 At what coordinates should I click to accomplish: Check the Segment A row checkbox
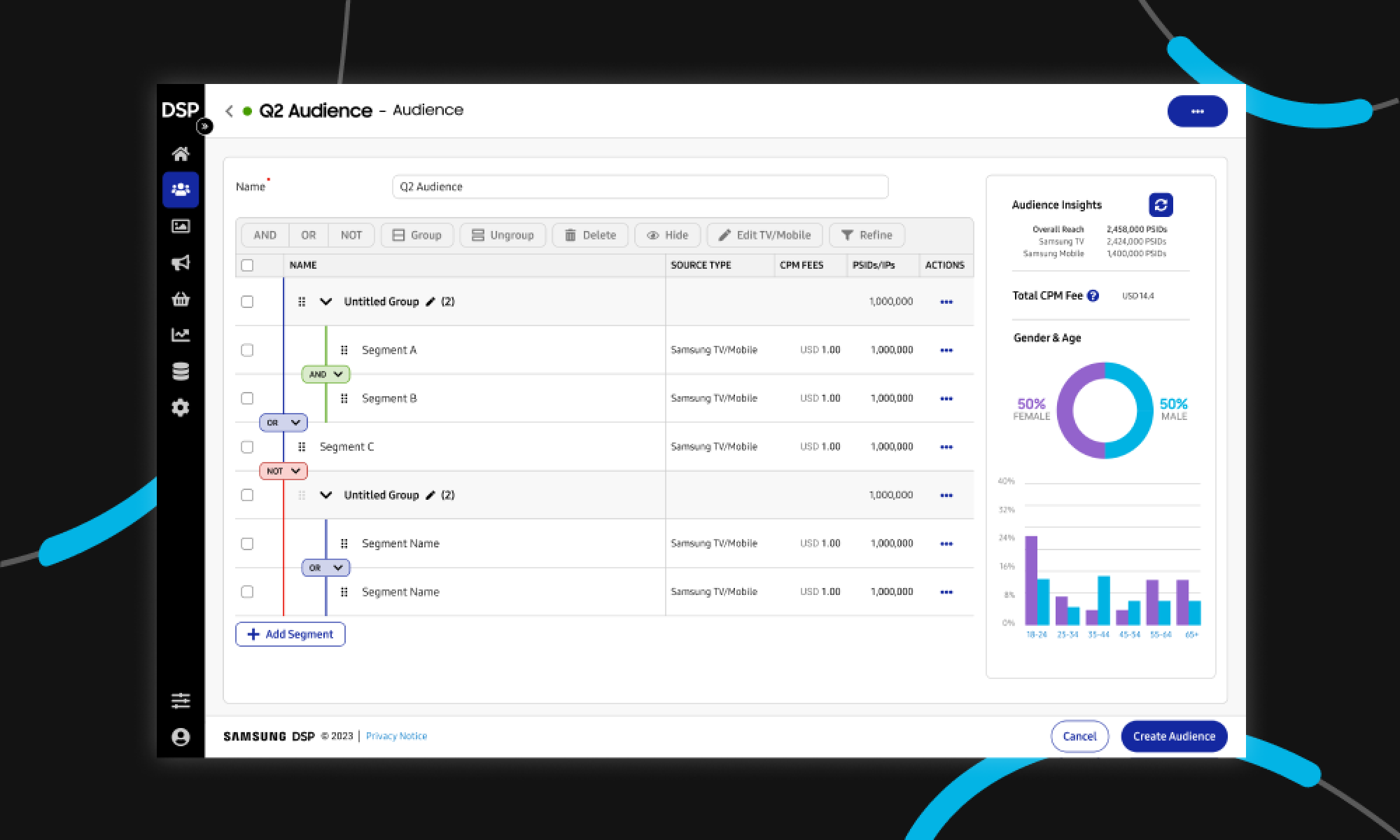coord(247,350)
